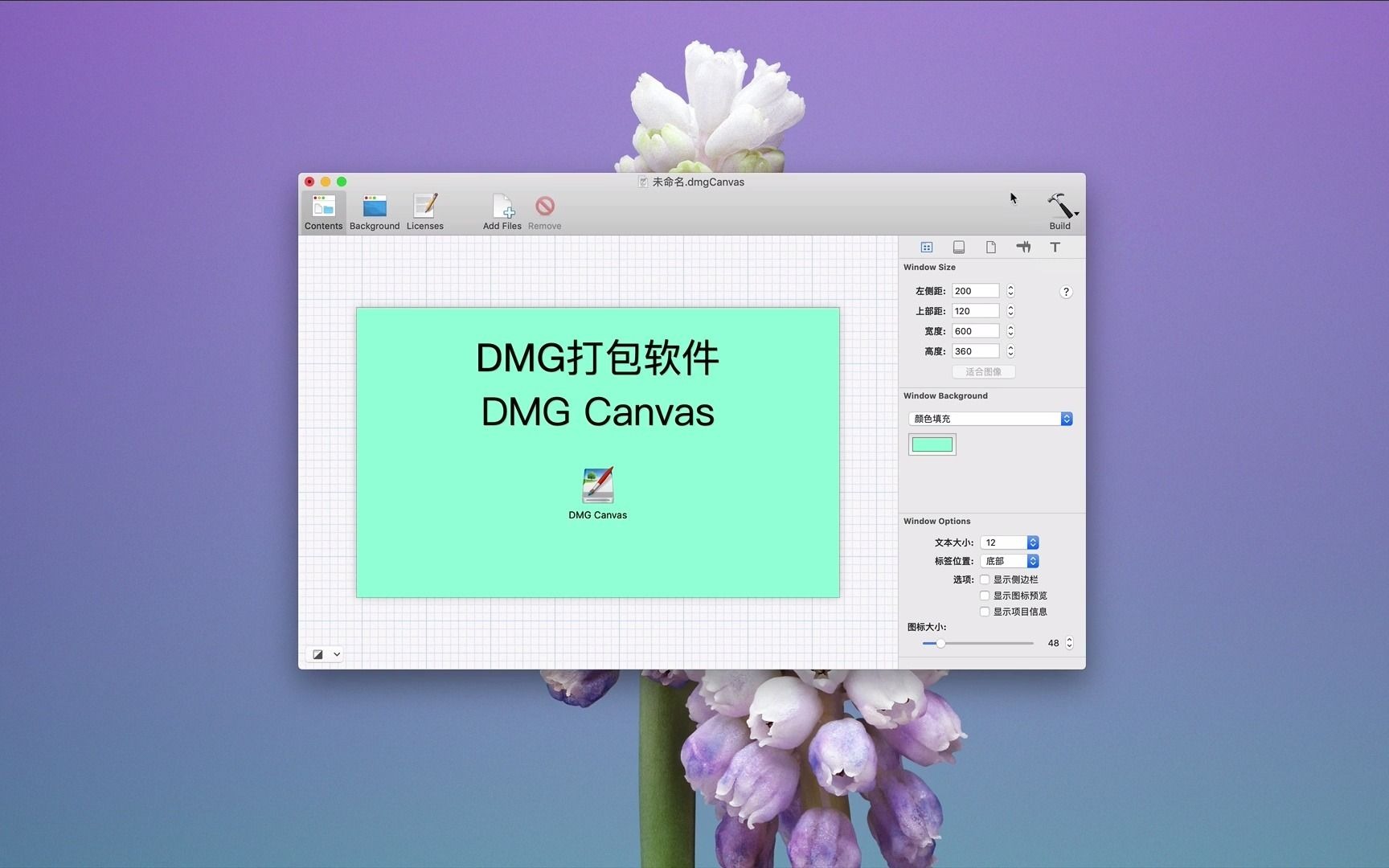1389x868 pixels.
Task: Open the 颜色填充 background dropdown
Action: (x=990, y=419)
